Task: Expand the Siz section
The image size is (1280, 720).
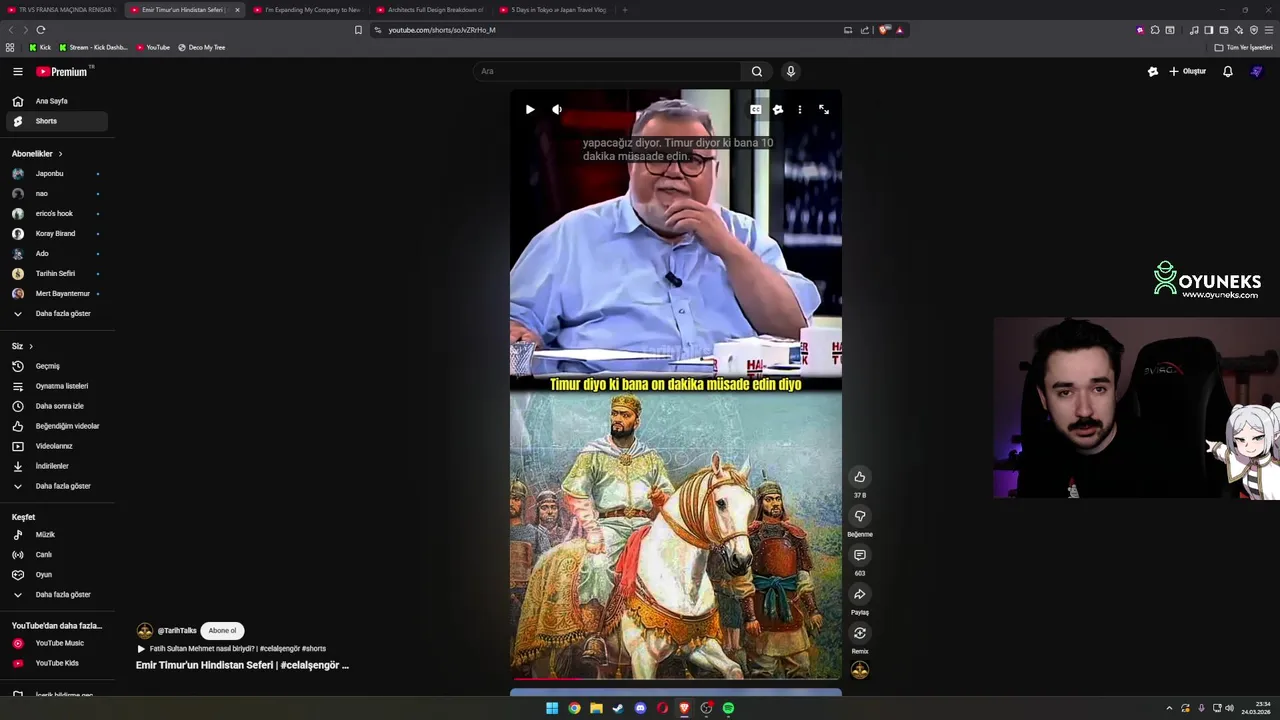Action: click(22, 346)
